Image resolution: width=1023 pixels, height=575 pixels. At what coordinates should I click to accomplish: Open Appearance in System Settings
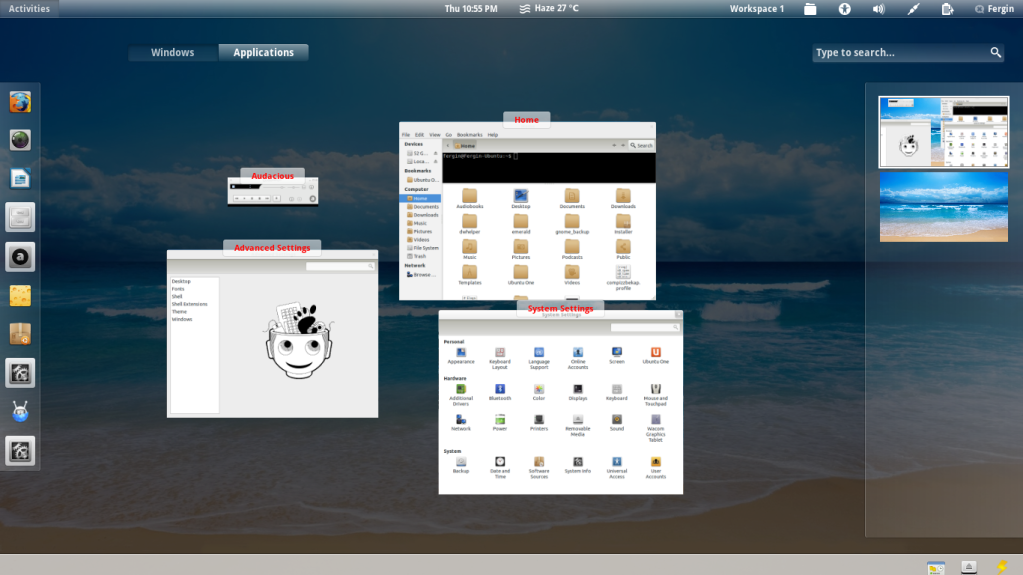pos(461,356)
